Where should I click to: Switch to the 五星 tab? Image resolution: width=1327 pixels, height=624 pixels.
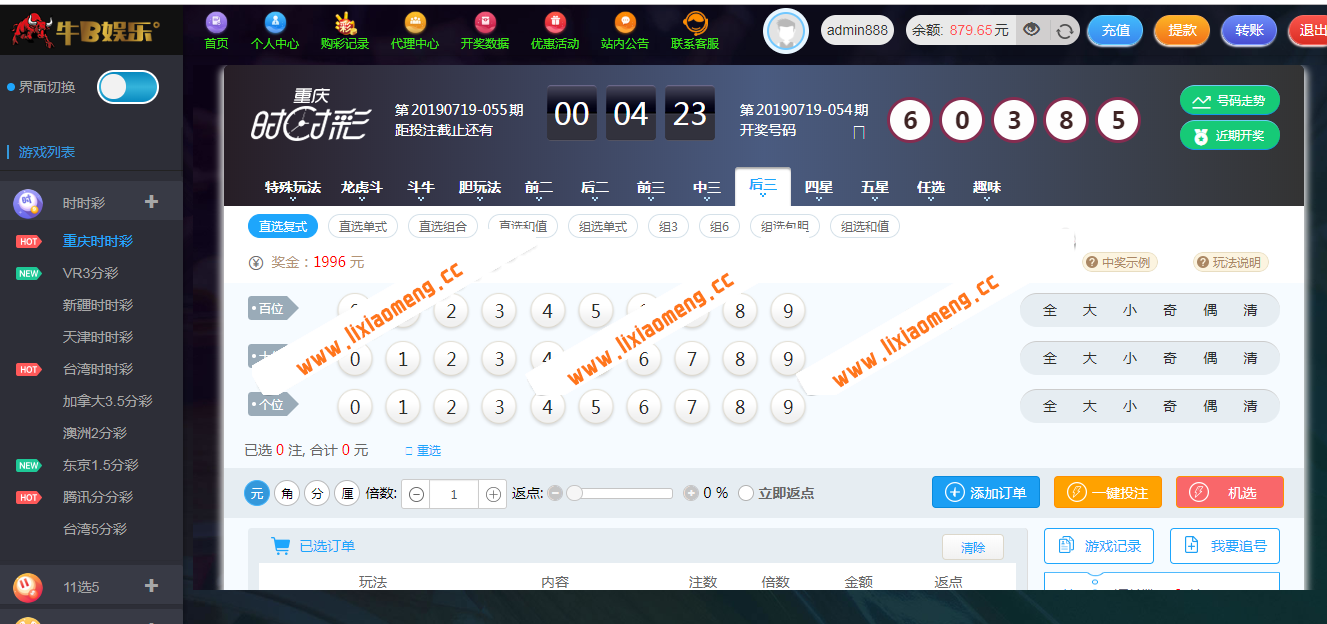coord(873,187)
